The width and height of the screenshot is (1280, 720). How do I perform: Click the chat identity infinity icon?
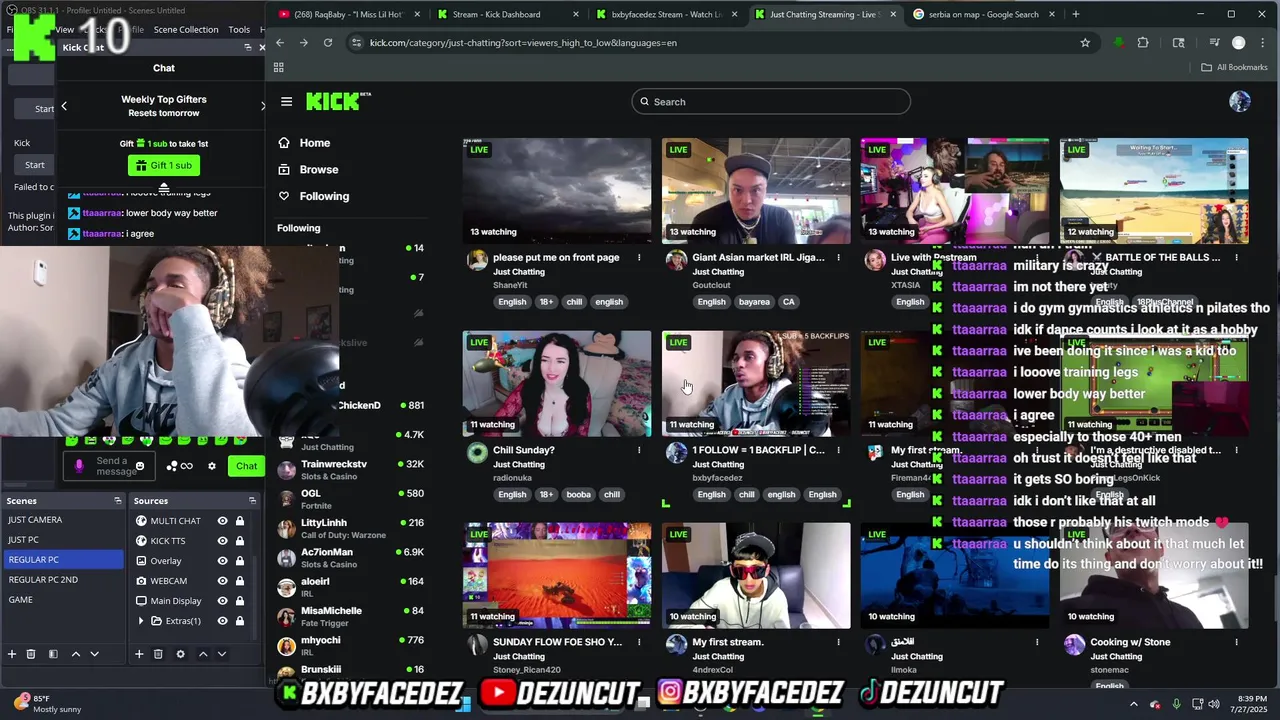[x=186, y=466]
